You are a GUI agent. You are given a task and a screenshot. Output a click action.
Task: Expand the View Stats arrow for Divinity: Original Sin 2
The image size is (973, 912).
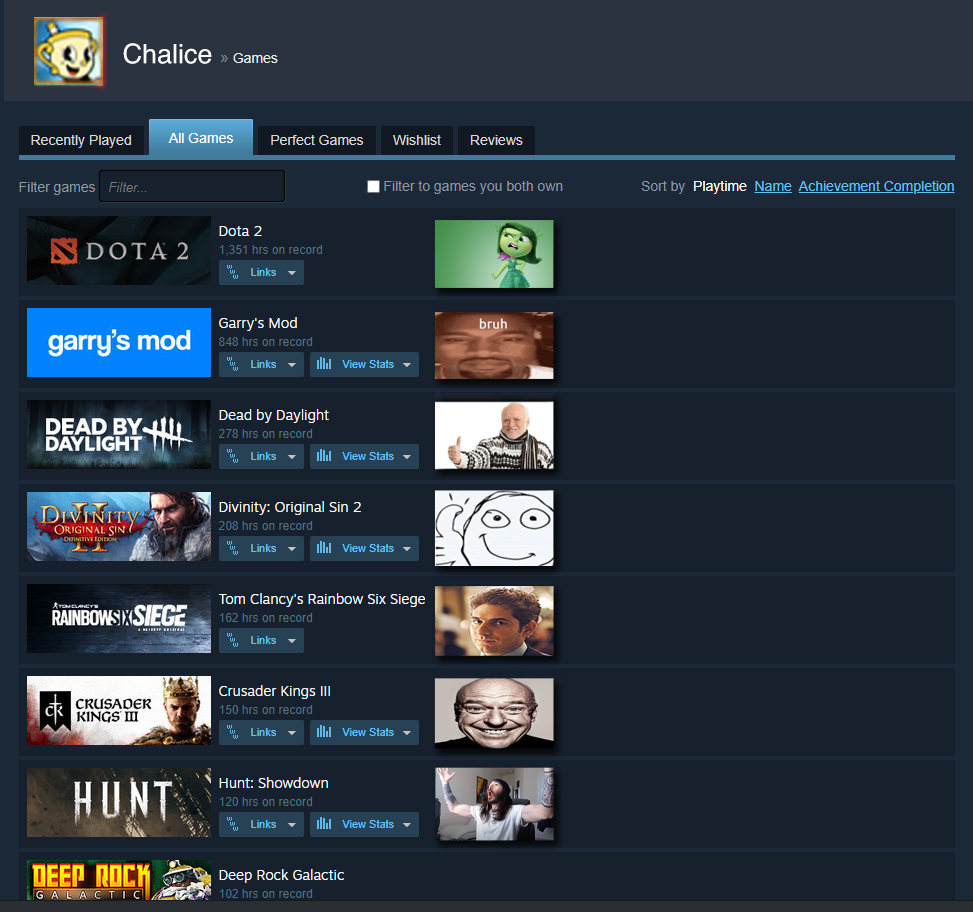(x=407, y=549)
